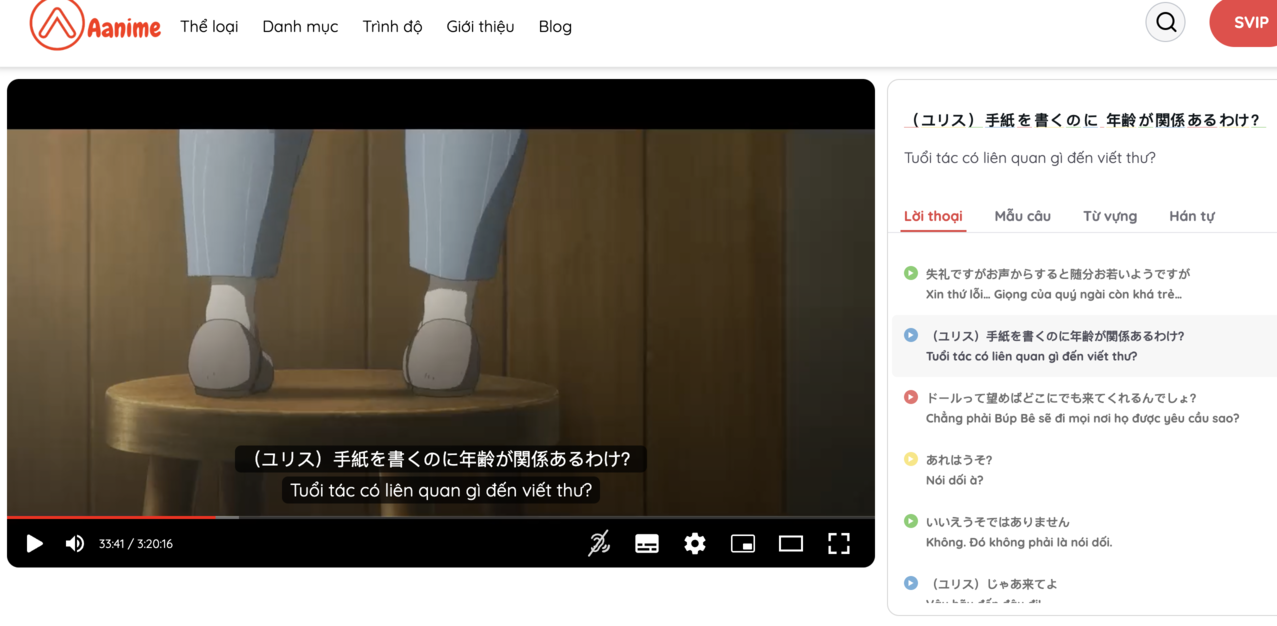Image resolution: width=1277 pixels, height=626 pixels.
Task: Open video settings gear
Action: [695, 544]
